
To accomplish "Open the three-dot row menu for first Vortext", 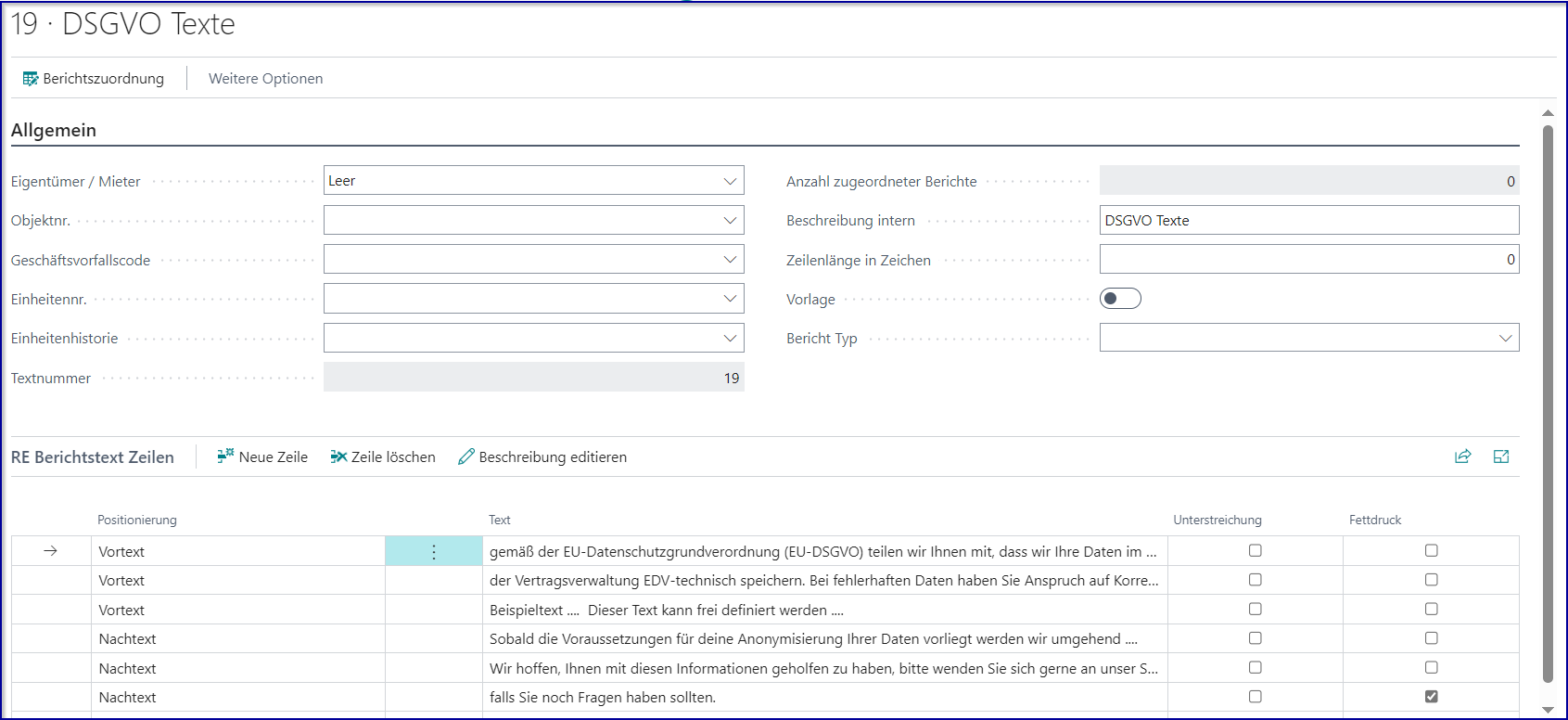I will [433, 552].
